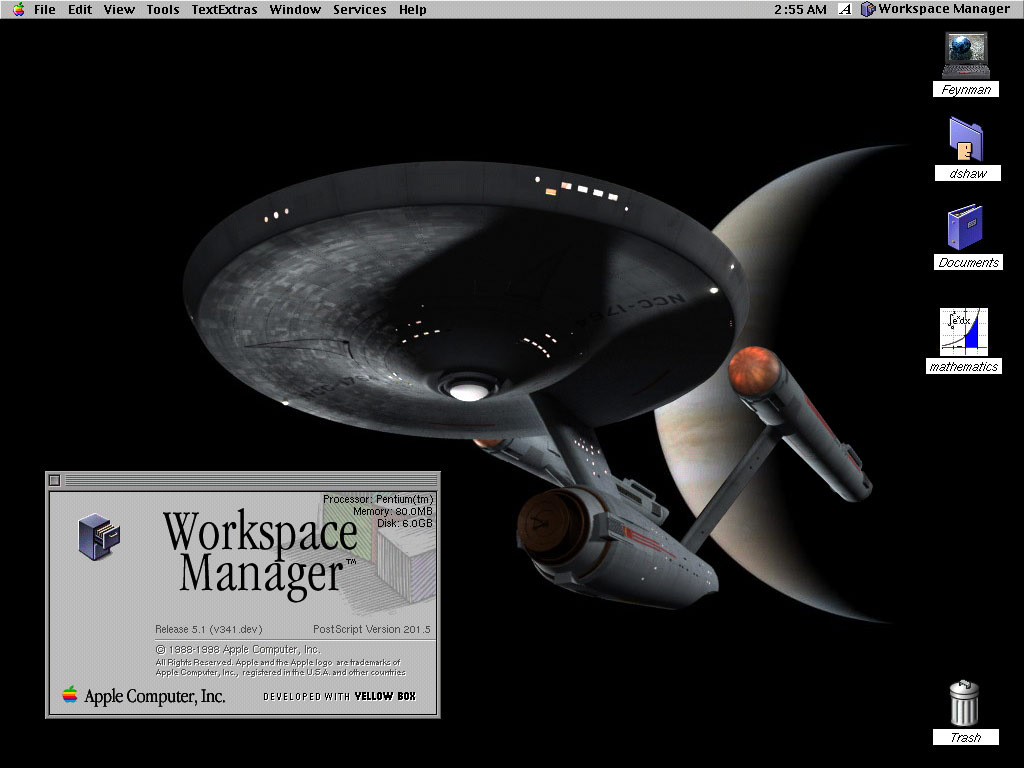The height and width of the screenshot is (768, 1024).
Task: Select the Documents folder icon
Action: [965, 227]
